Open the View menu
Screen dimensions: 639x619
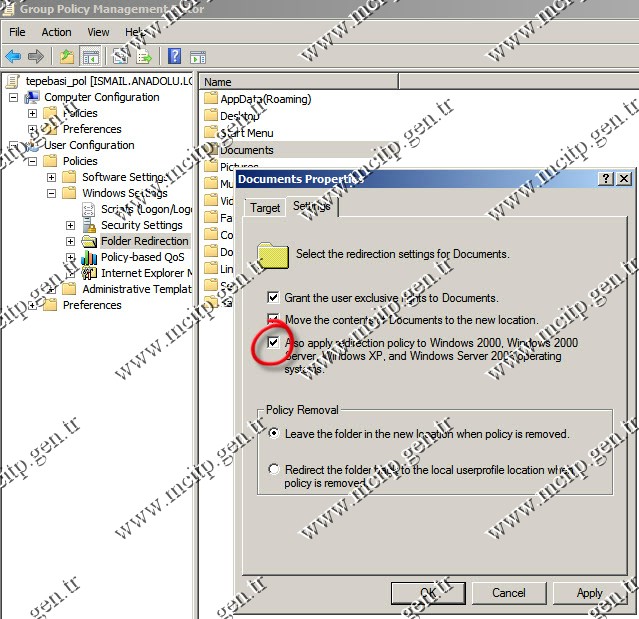click(x=98, y=32)
